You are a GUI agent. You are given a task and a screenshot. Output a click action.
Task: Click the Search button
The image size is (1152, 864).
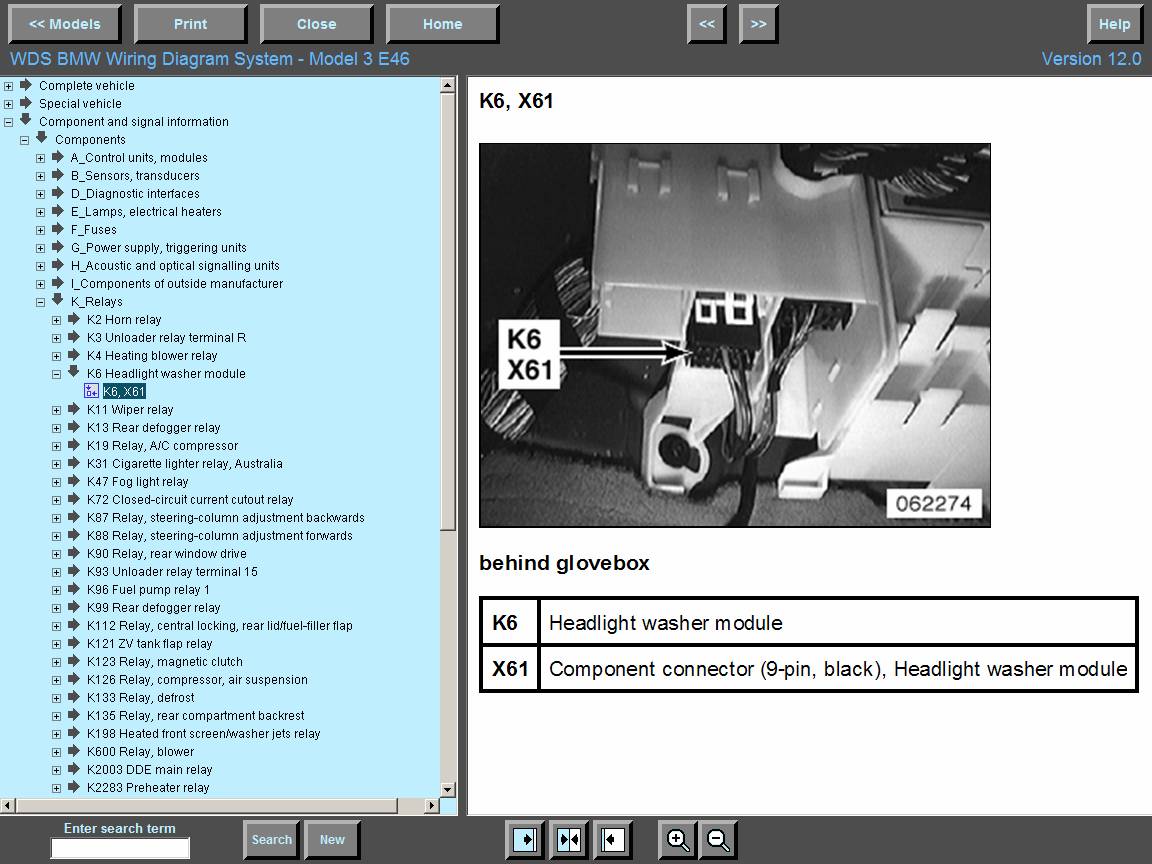coord(272,840)
